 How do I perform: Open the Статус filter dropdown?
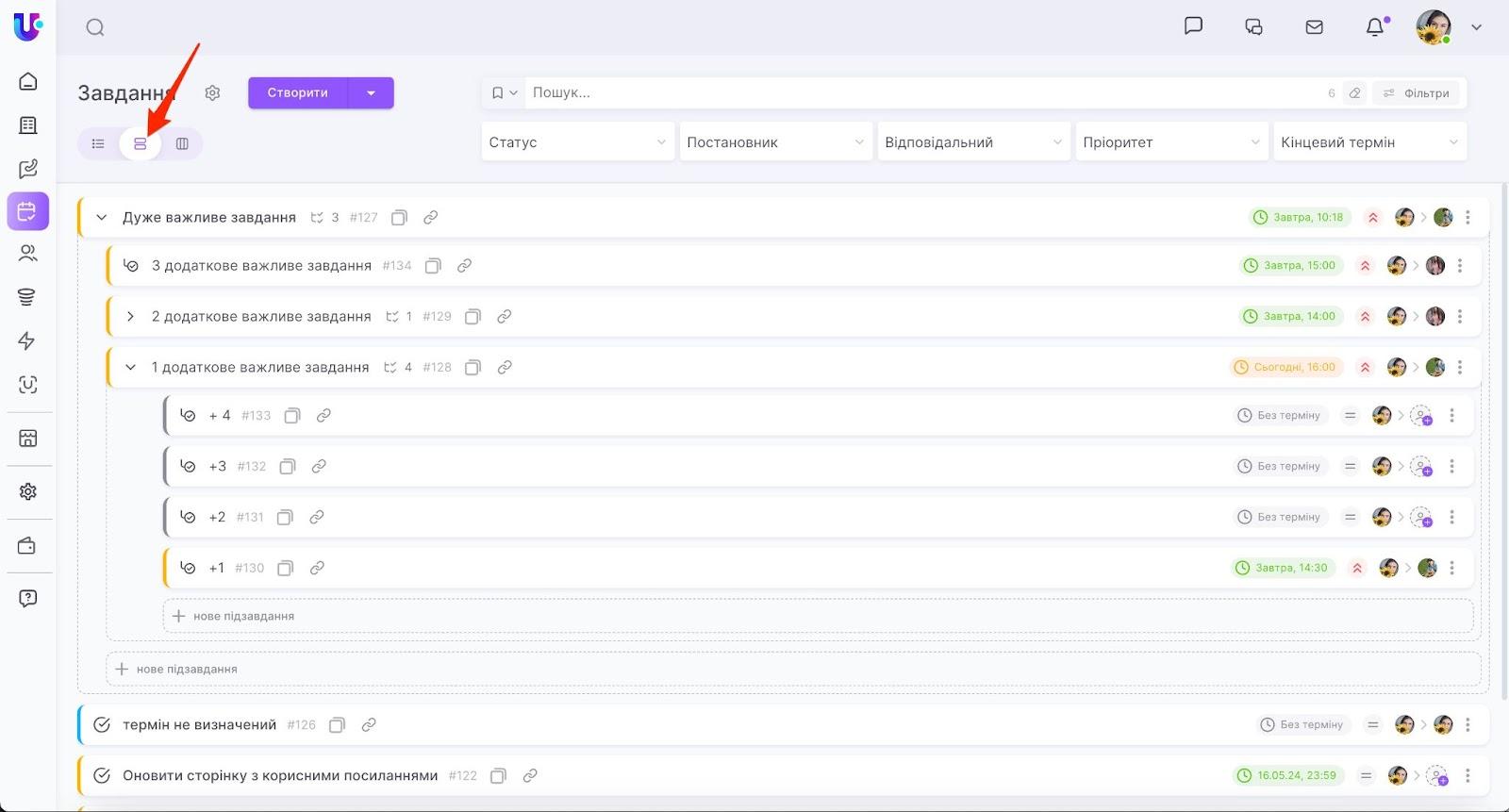(577, 142)
